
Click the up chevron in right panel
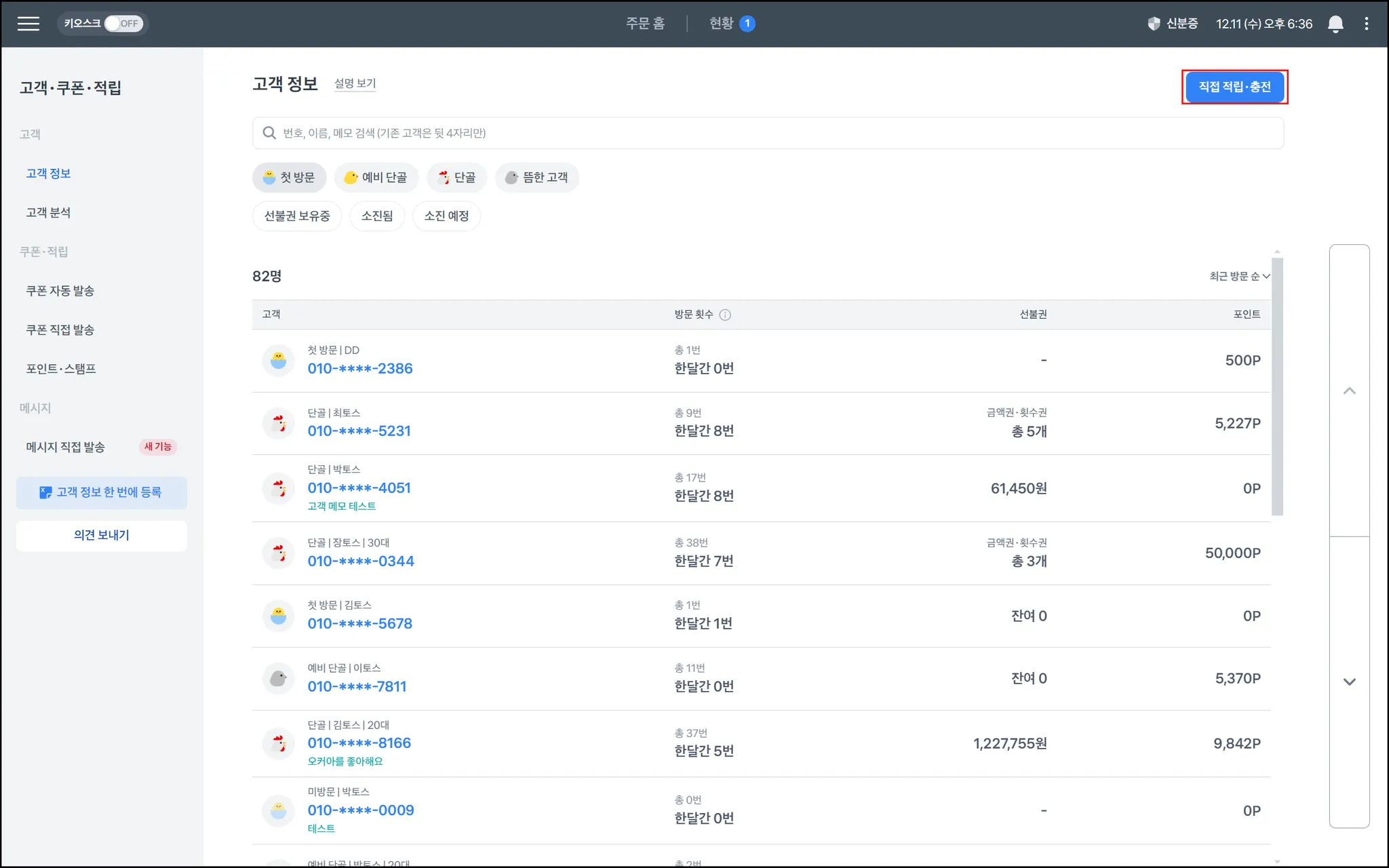click(1349, 391)
